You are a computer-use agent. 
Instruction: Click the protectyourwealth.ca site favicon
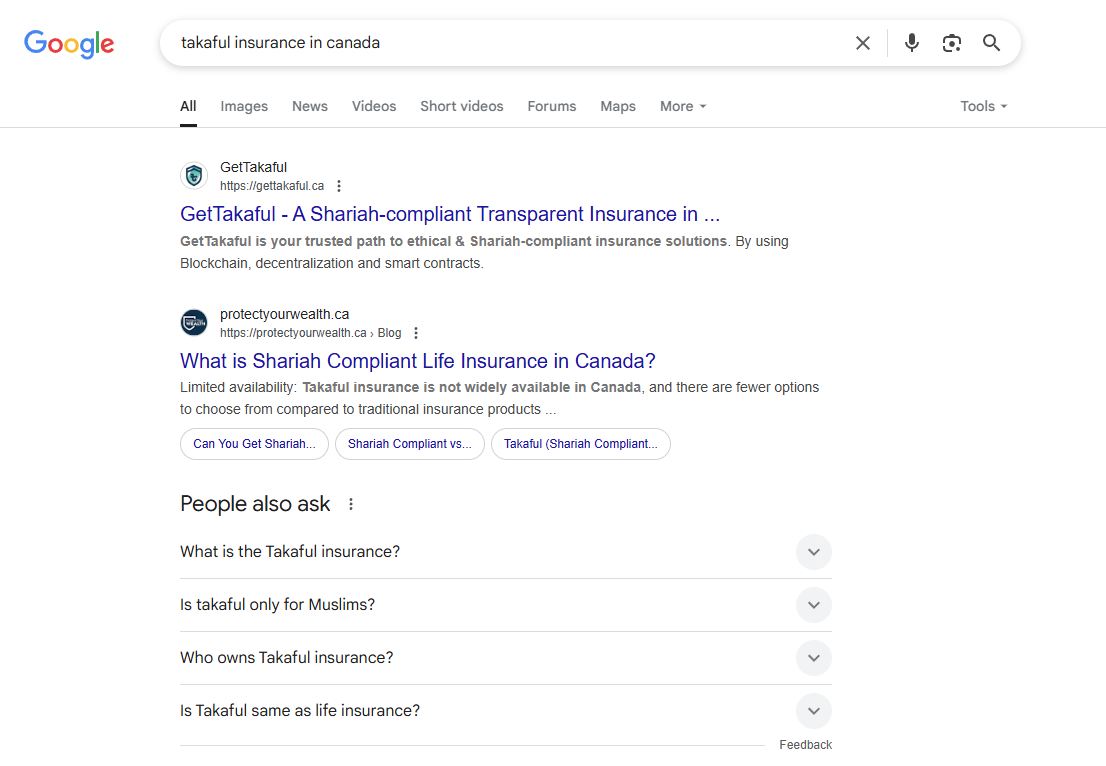[x=194, y=322]
